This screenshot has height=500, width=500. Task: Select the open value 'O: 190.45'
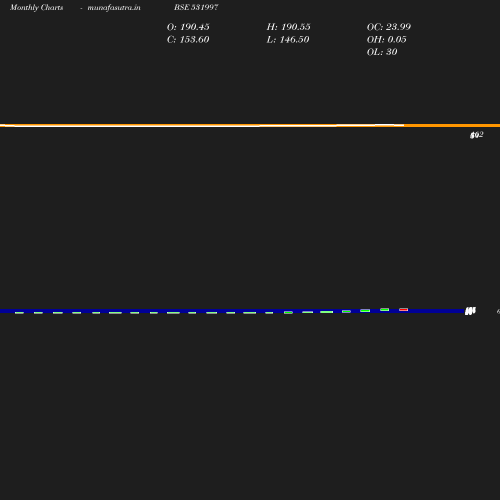[x=188, y=27]
